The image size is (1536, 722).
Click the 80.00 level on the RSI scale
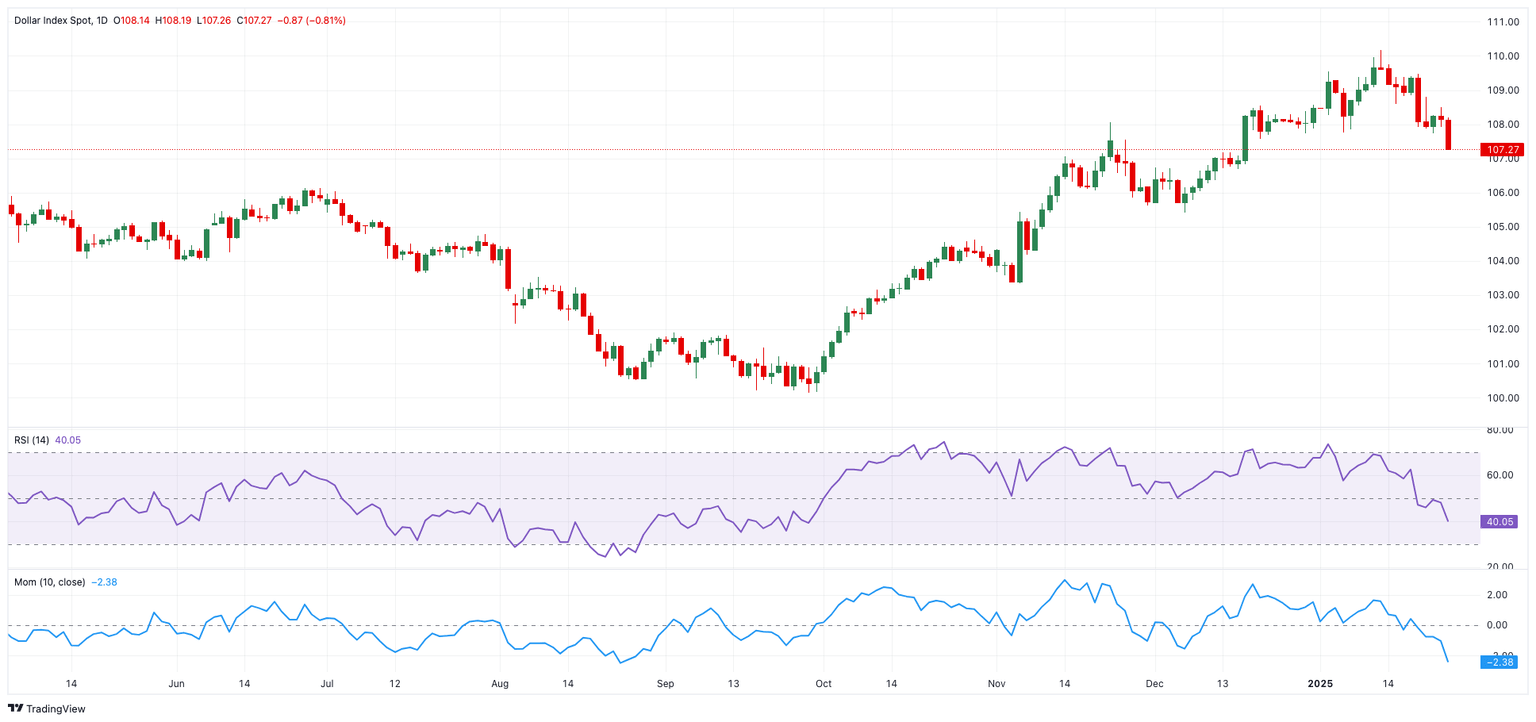point(1500,430)
